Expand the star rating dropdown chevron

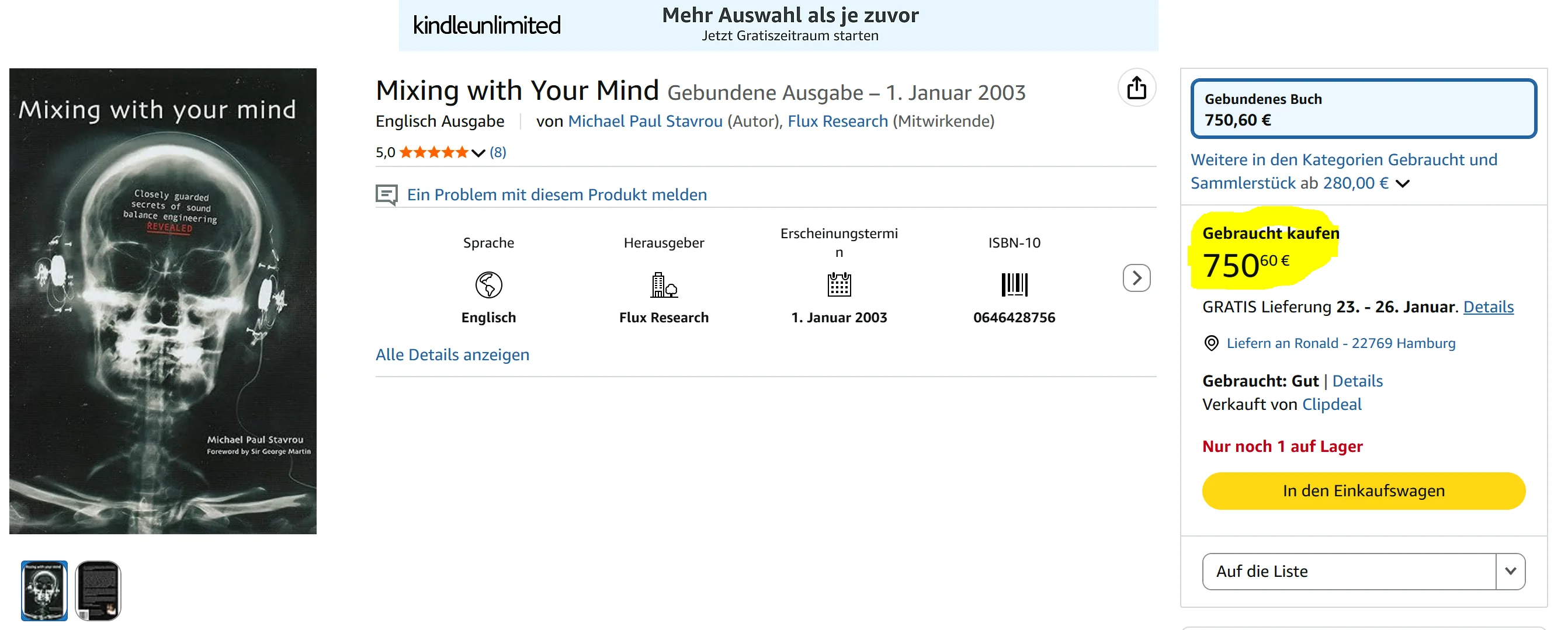pos(478,152)
